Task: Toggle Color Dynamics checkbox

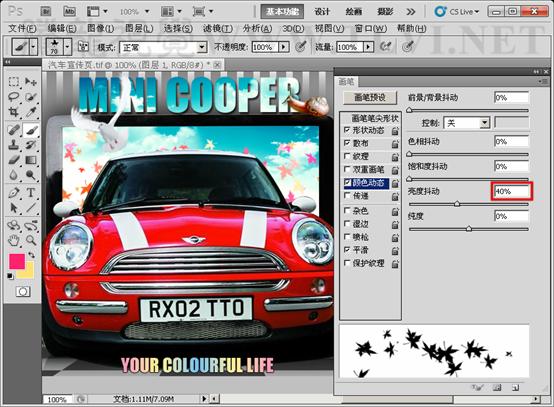Action: [347, 182]
